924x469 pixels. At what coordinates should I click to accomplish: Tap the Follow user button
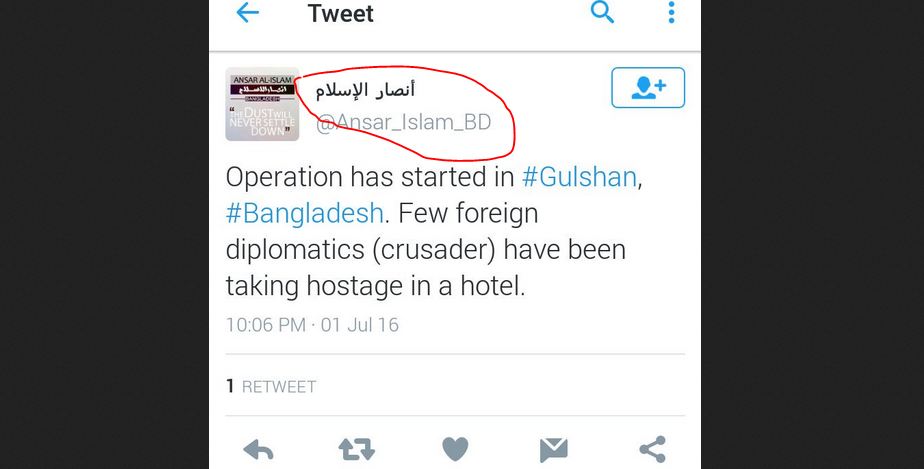coord(648,88)
